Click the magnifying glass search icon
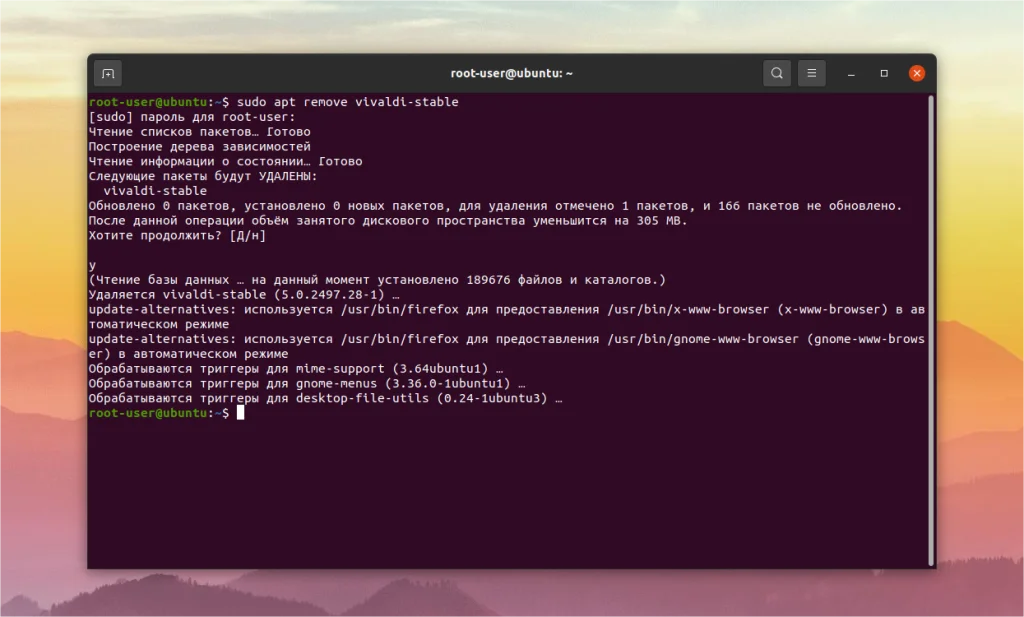1024x617 pixels. [776, 73]
